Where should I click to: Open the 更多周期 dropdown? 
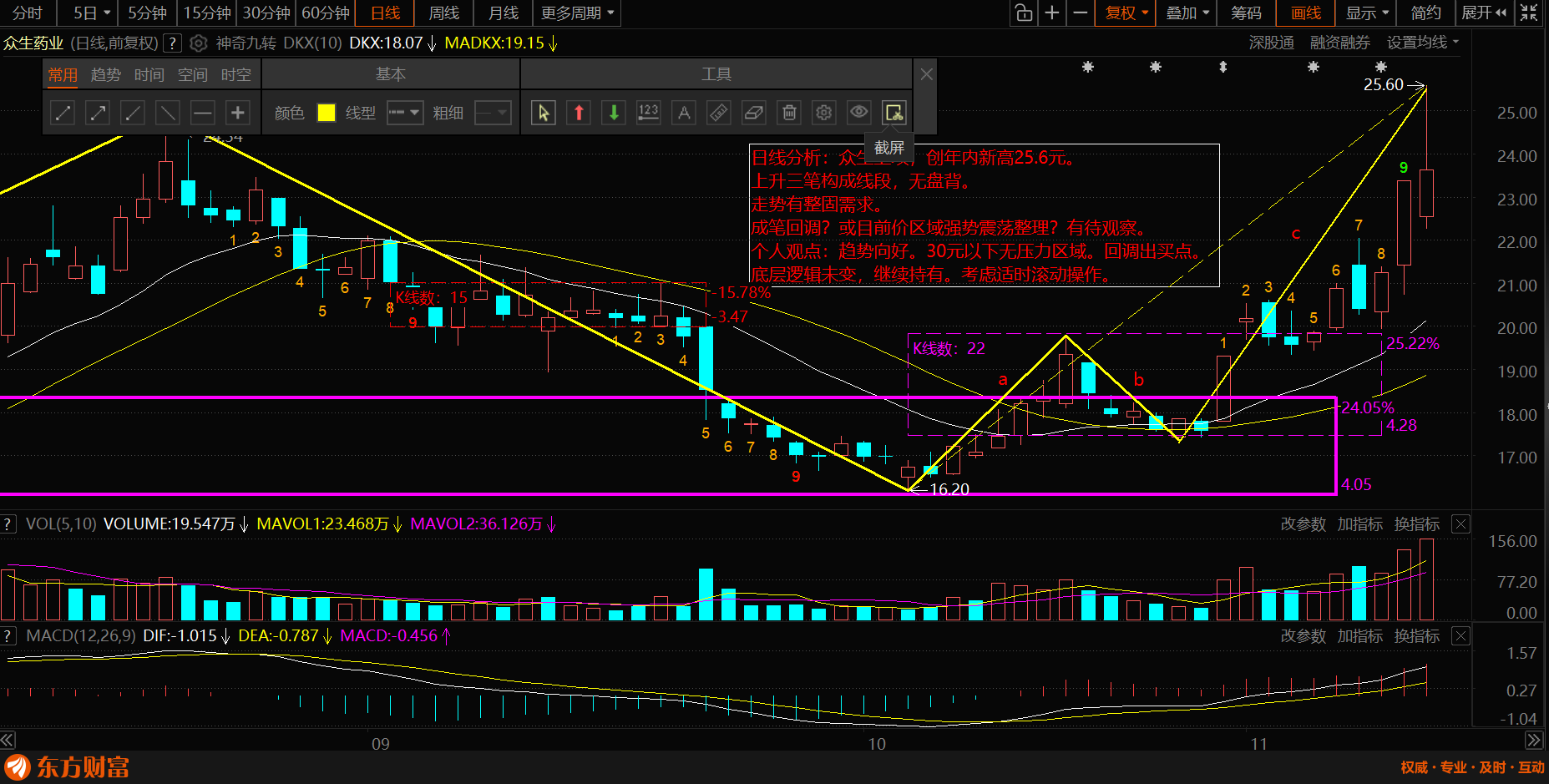tap(577, 13)
